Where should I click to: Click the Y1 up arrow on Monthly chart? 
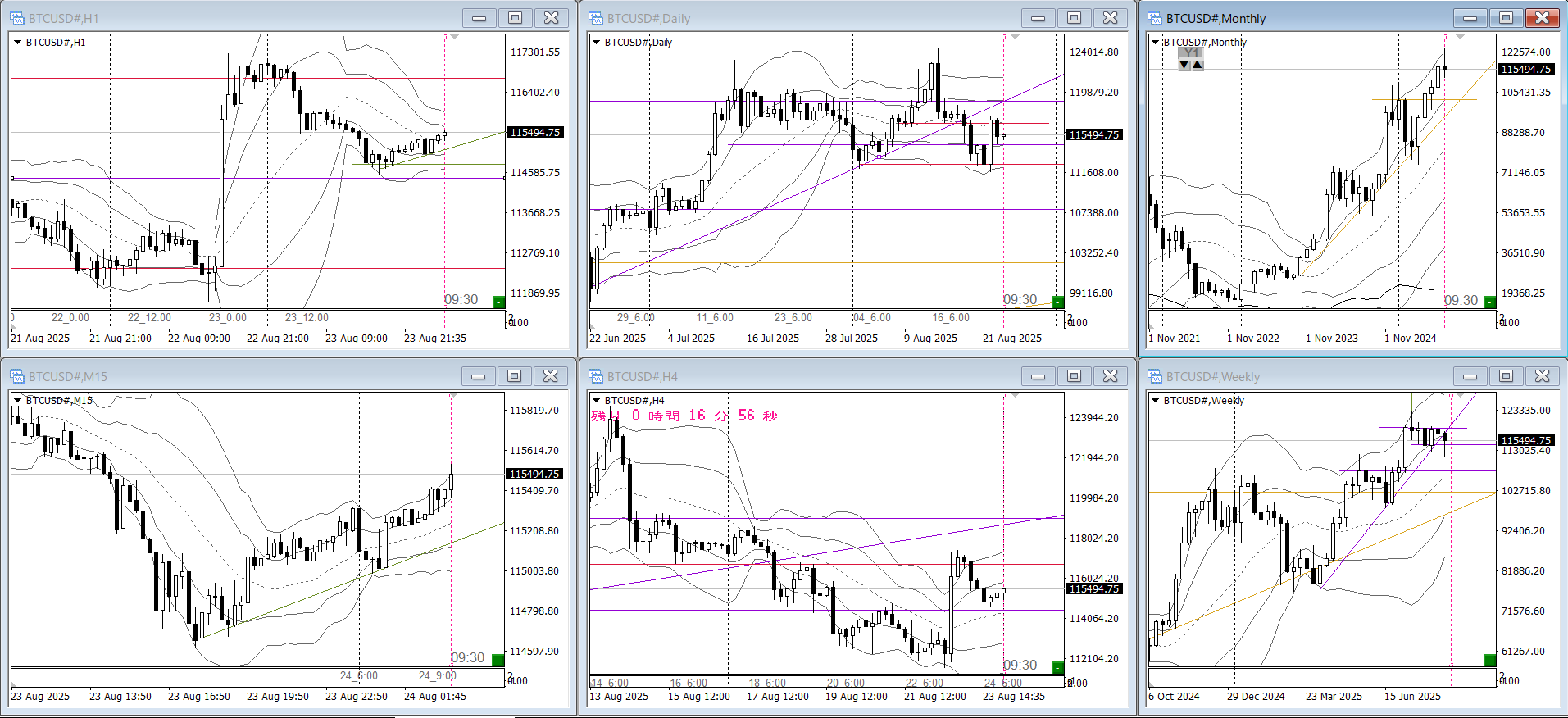point(1198,65)
